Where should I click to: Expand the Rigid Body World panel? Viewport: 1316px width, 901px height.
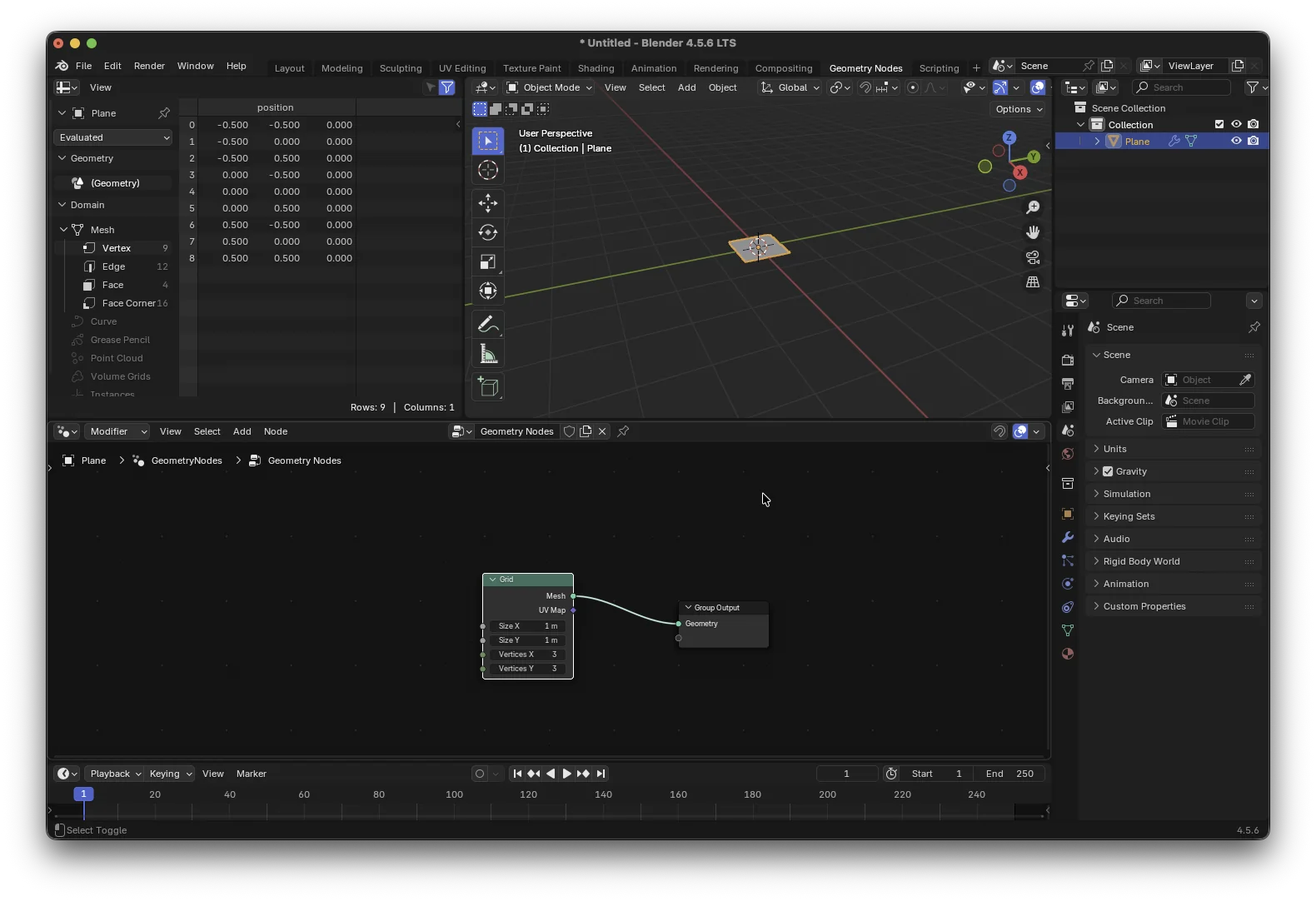1141,561
